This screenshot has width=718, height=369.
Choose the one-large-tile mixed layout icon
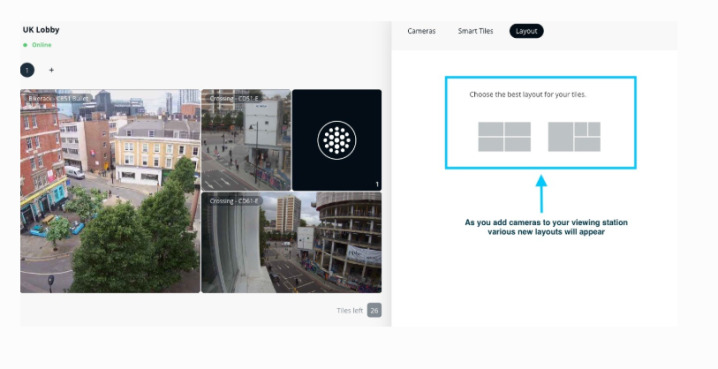574,136
